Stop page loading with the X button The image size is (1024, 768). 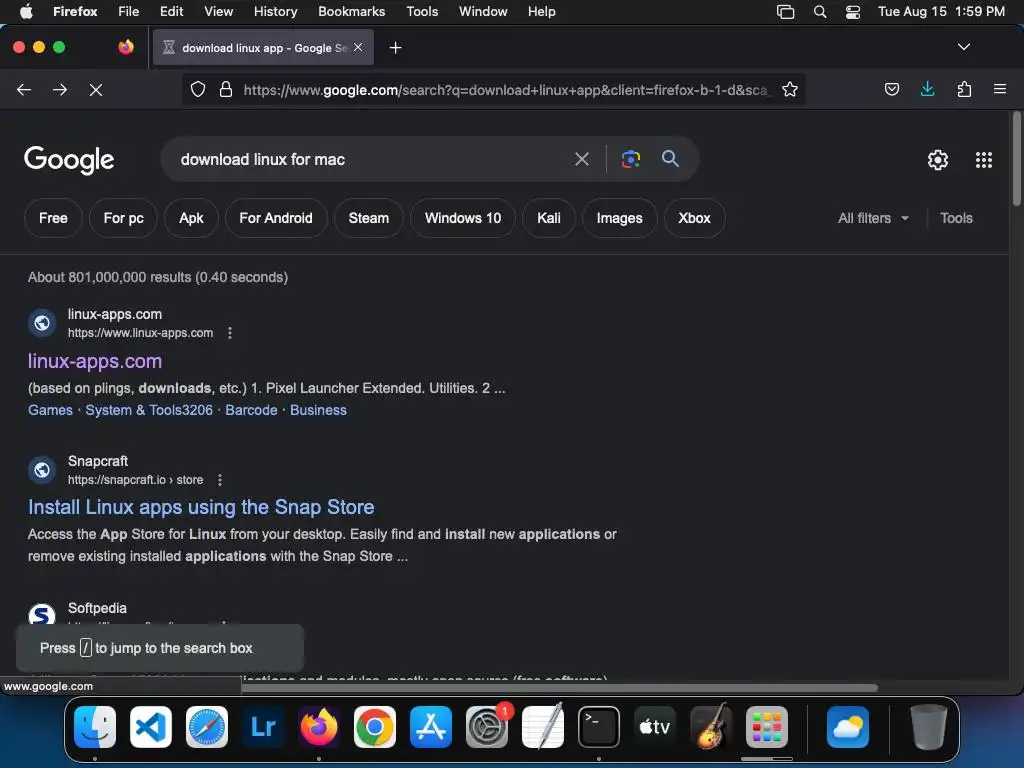coord(96,89)
